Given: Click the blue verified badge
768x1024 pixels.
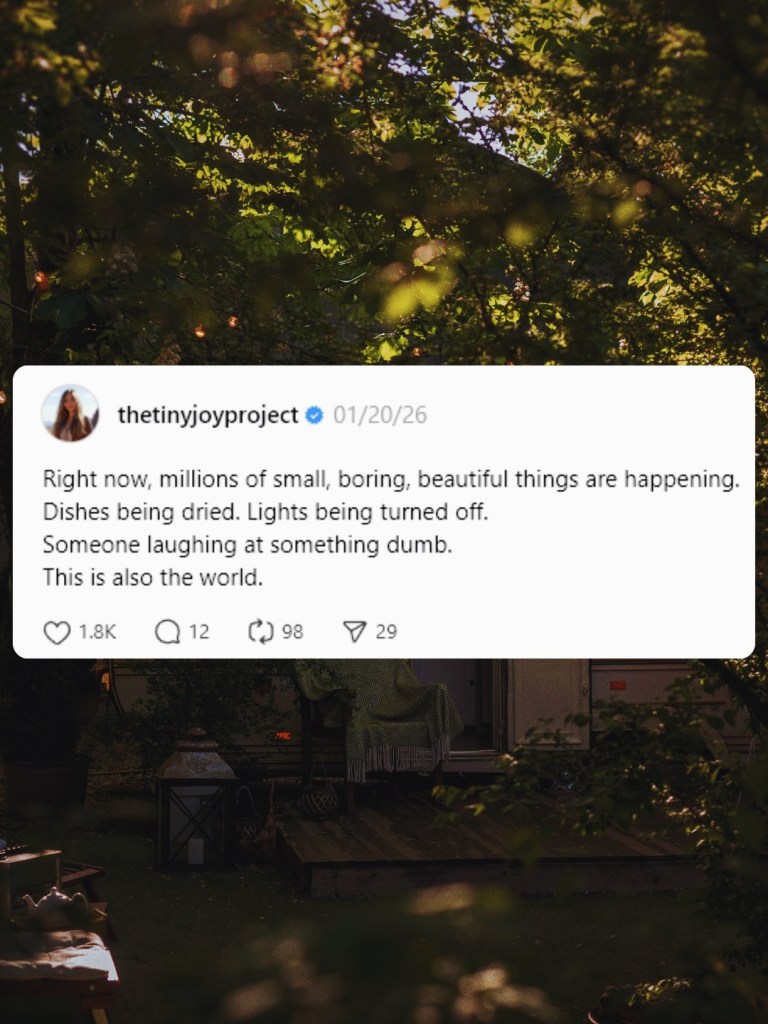Looking at the screenshot, I should point(314,415).
